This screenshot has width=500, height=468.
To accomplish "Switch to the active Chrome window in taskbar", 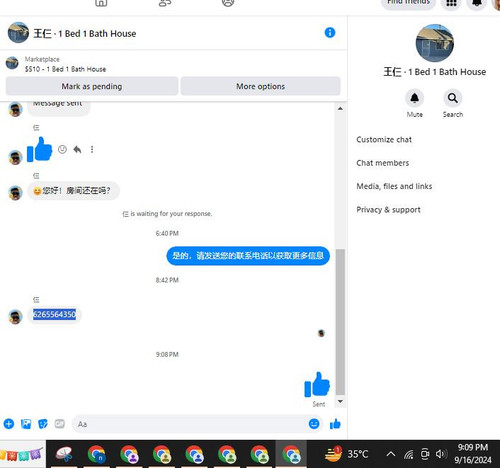I will point(292,454).
